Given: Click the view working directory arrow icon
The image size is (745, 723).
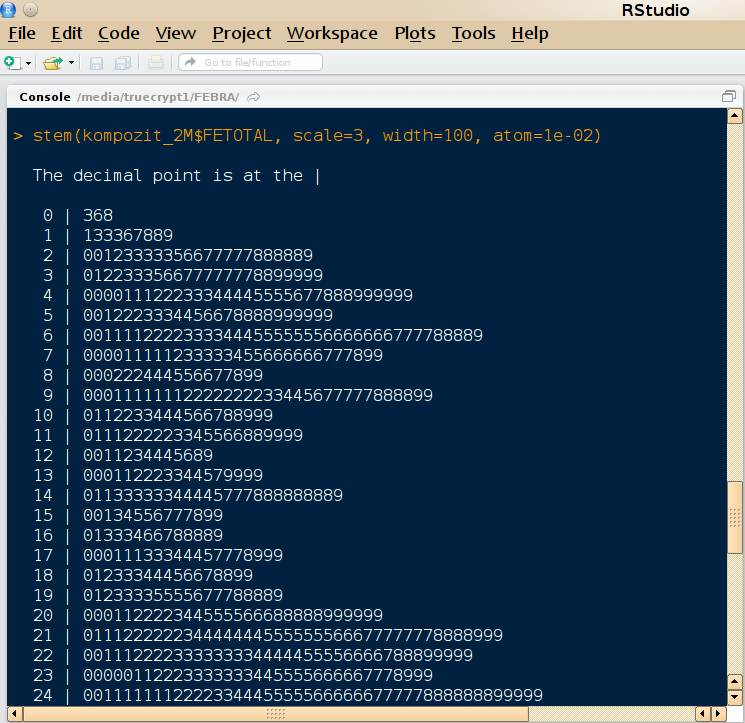Looking at the screenshot, I should [x=254, y=97].
